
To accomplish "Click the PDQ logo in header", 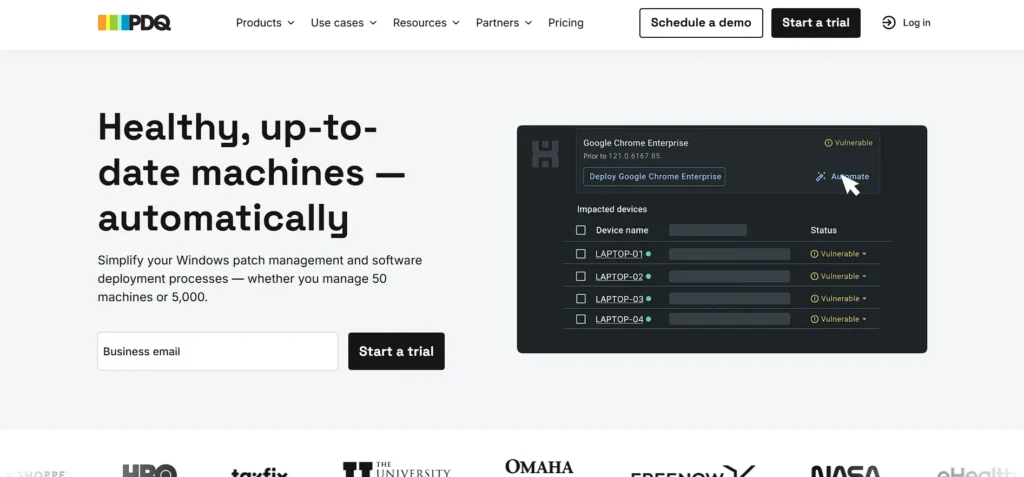I will (x=134, y=22).
